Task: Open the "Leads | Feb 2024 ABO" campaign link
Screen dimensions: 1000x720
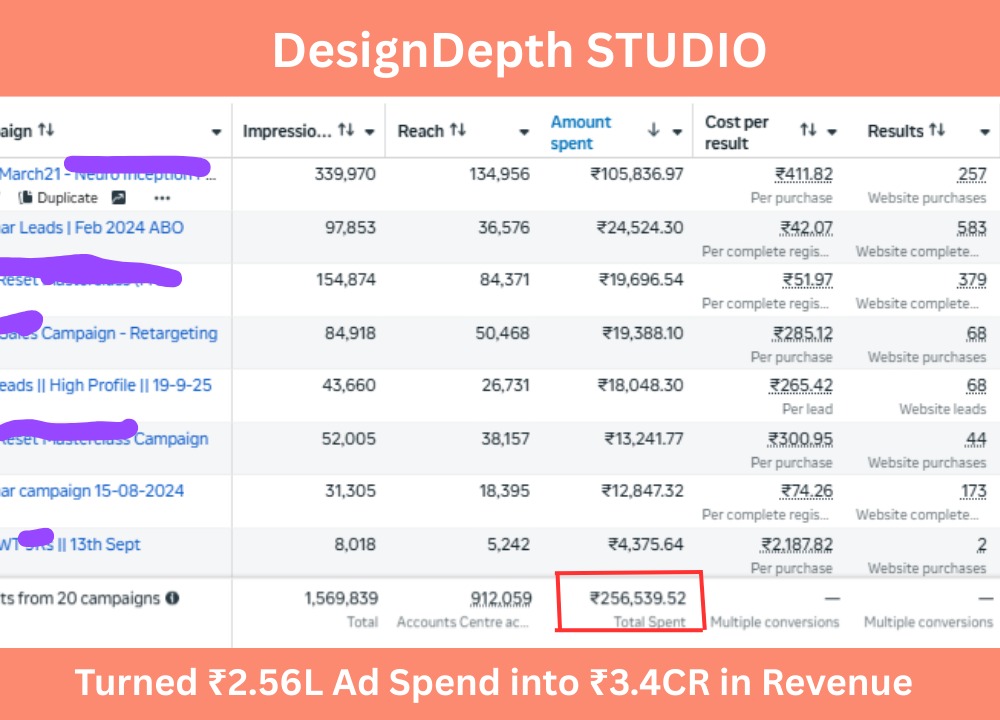Action: tap(92, 227)
